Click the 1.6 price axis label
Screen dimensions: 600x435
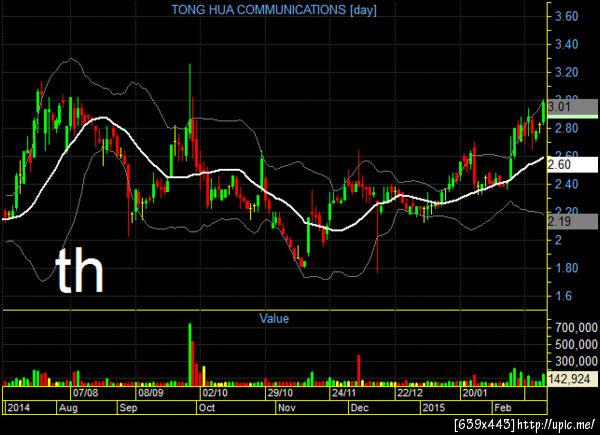click(563, 296)
